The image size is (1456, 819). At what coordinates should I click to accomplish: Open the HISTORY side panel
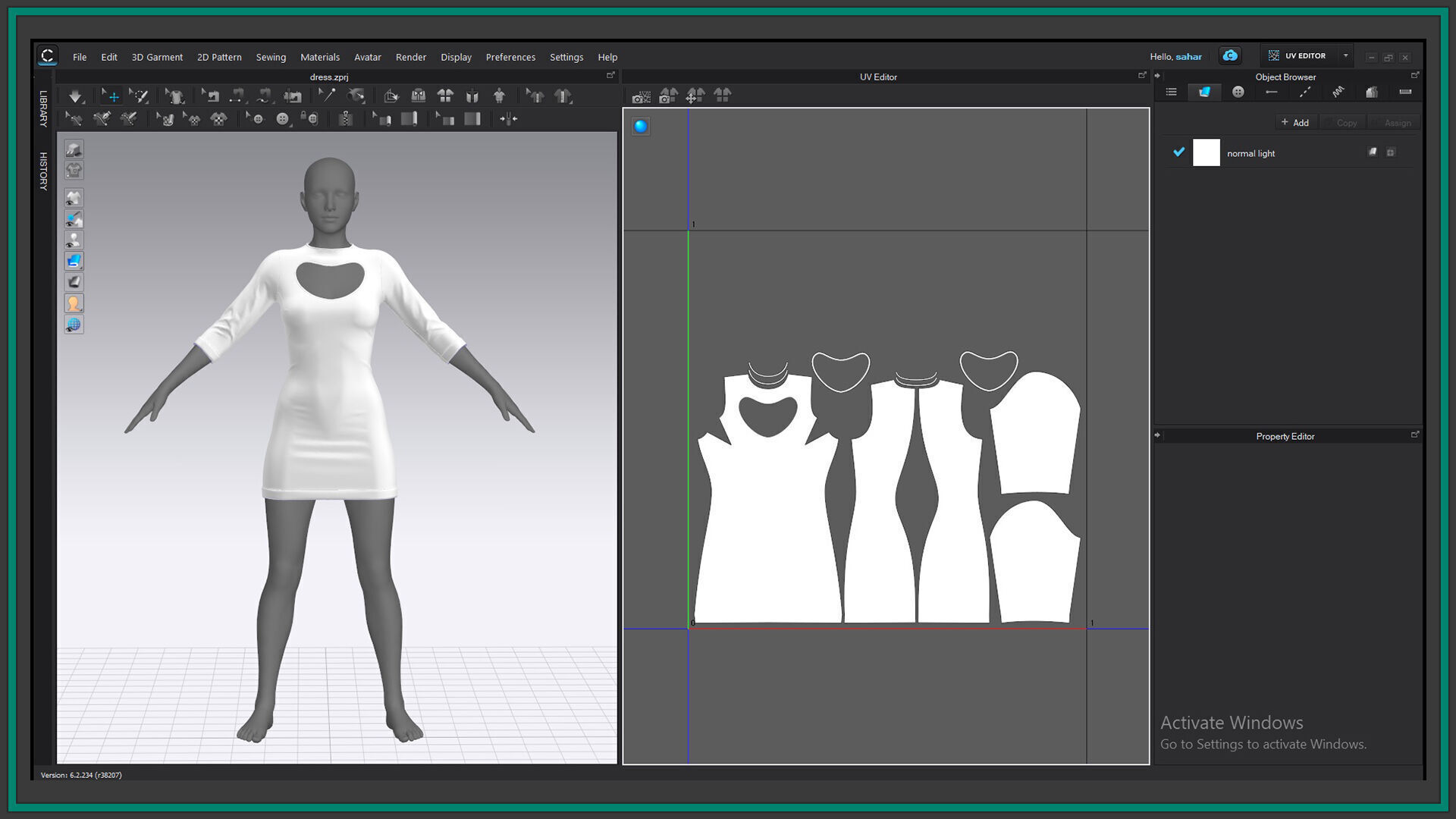[x=43, y=171]
